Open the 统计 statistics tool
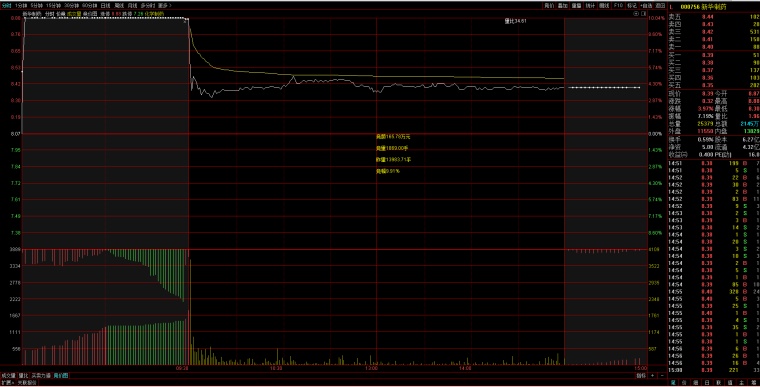This screenshot has height=387, width=760. click(x=590, y=6)
